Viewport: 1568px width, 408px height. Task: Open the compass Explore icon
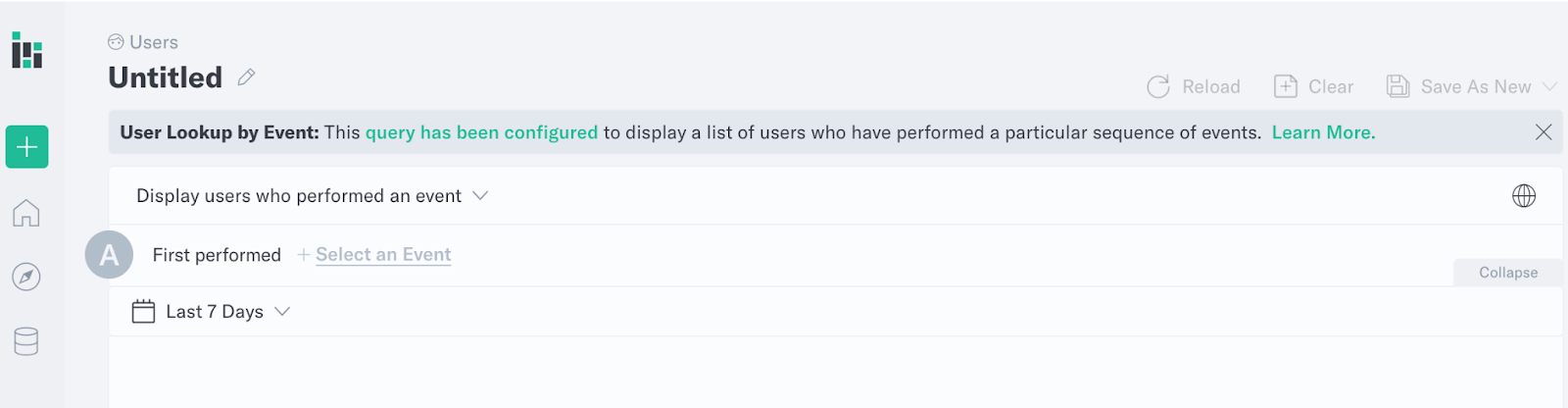pos(26,278)
